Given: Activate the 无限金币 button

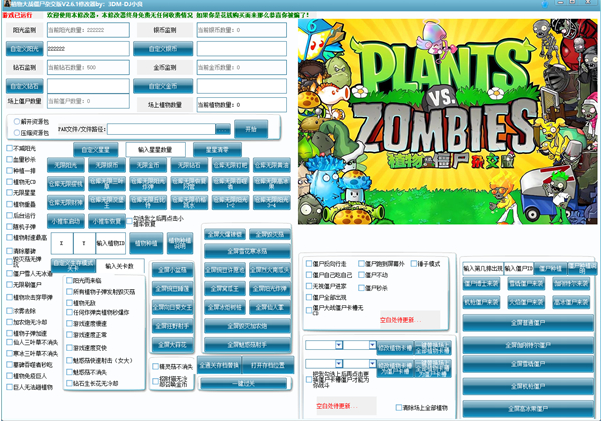Looking at the screenshot, I should (148, 165).
